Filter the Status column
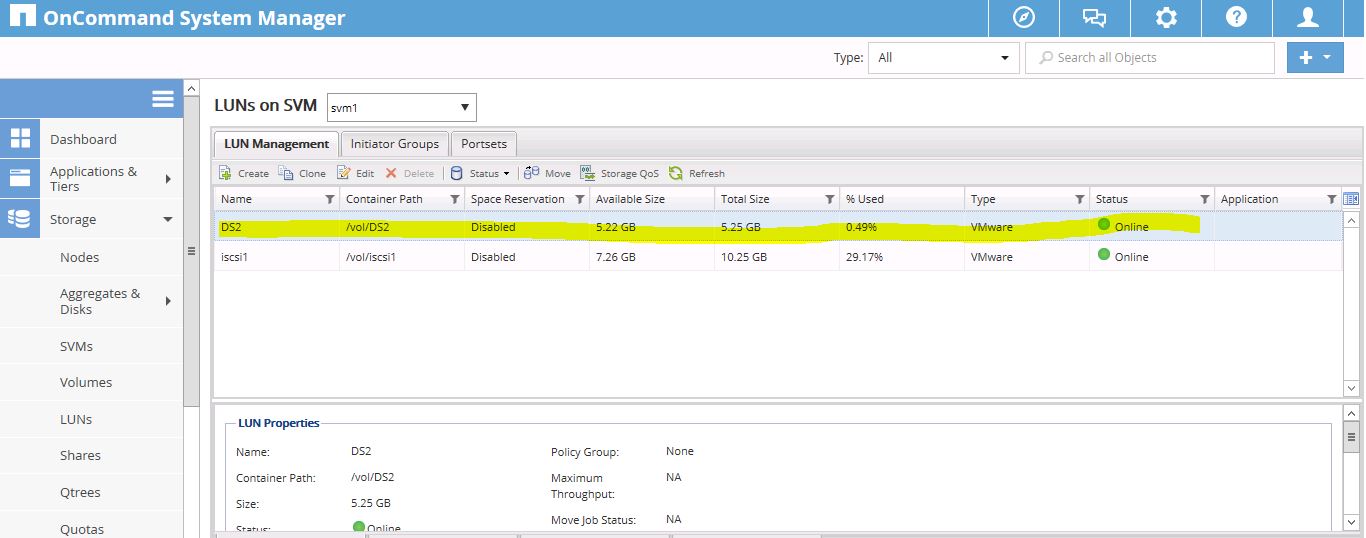The width and height of the screenshot is (1366, 538). (x=1204, y=199)
